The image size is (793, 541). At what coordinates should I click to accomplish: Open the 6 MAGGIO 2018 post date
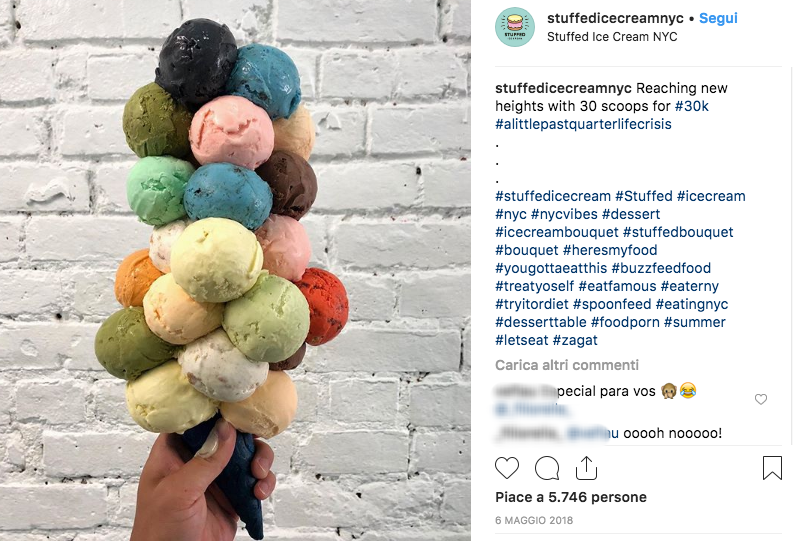(534, 520)
